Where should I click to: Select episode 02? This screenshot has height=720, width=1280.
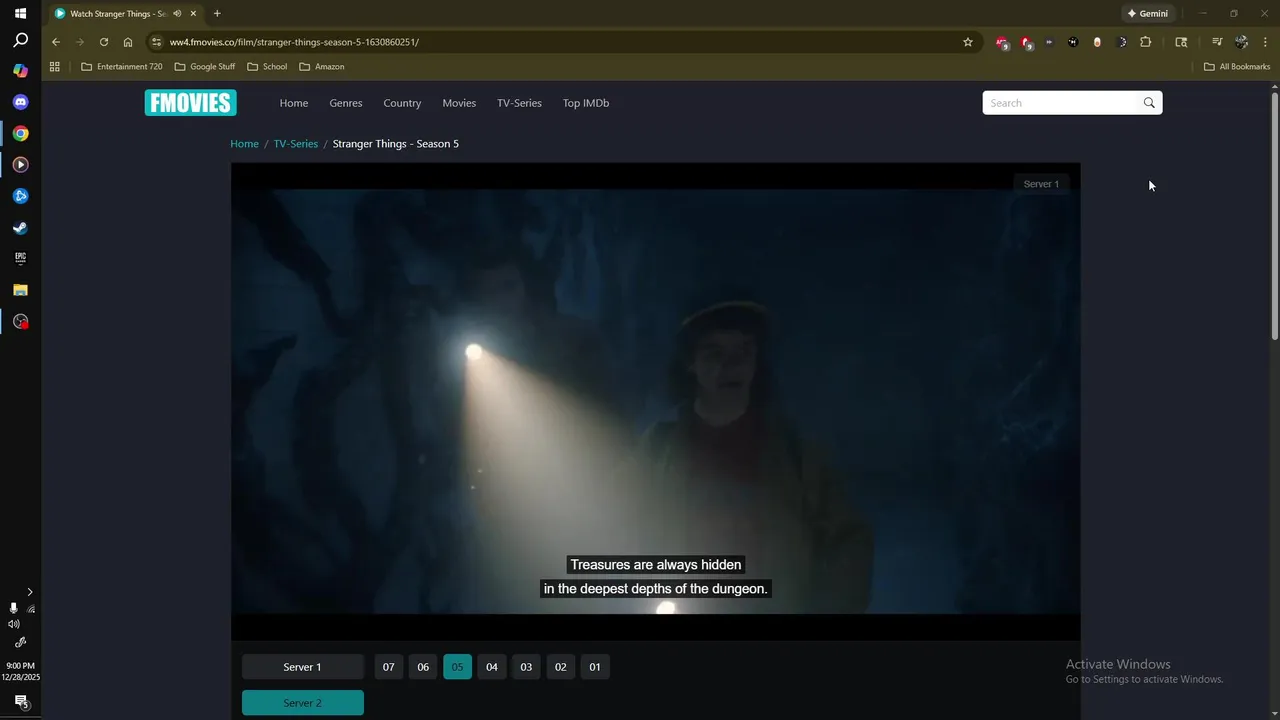pos(561,667)
